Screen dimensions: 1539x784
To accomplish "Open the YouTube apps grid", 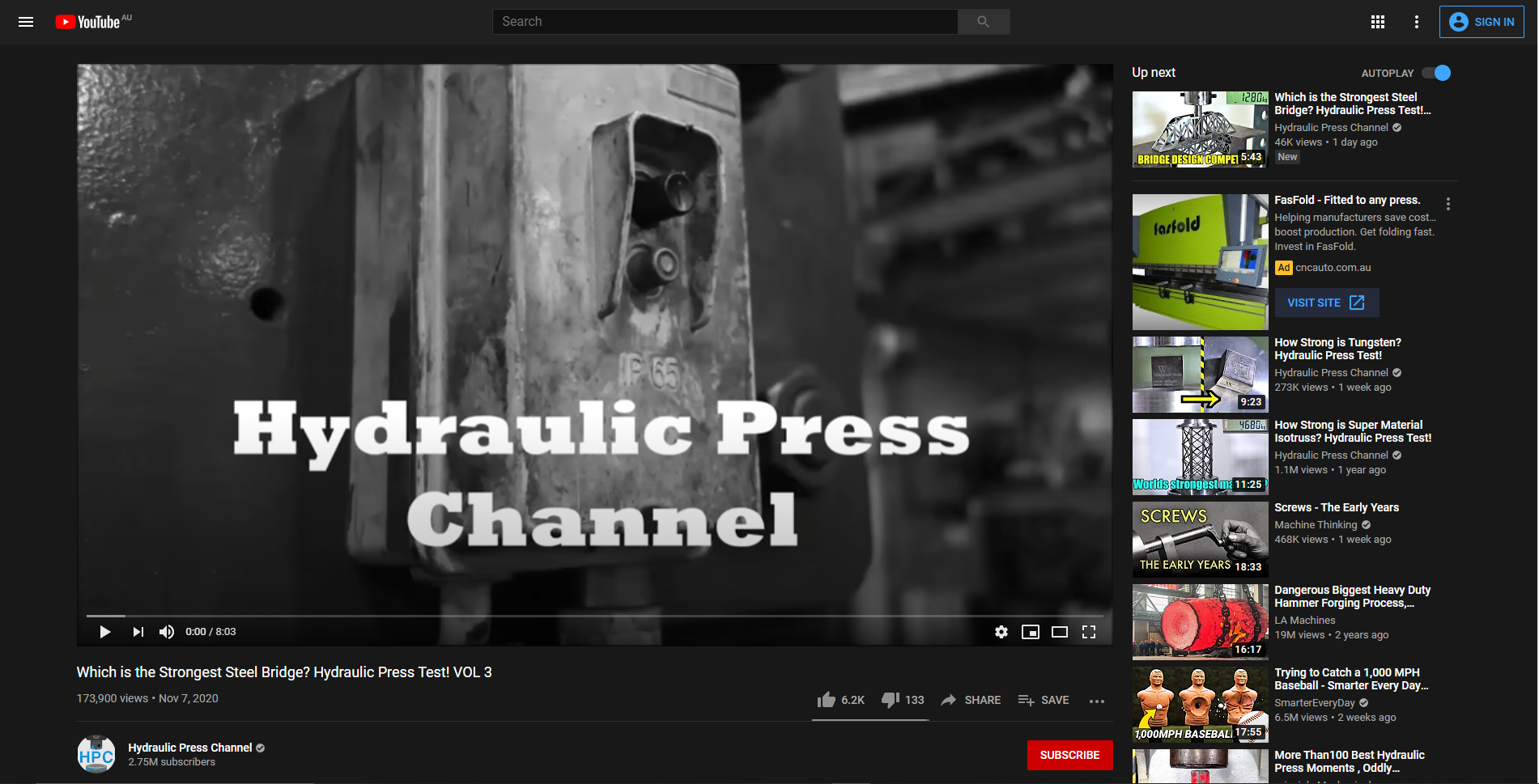I will (1377, 22).
